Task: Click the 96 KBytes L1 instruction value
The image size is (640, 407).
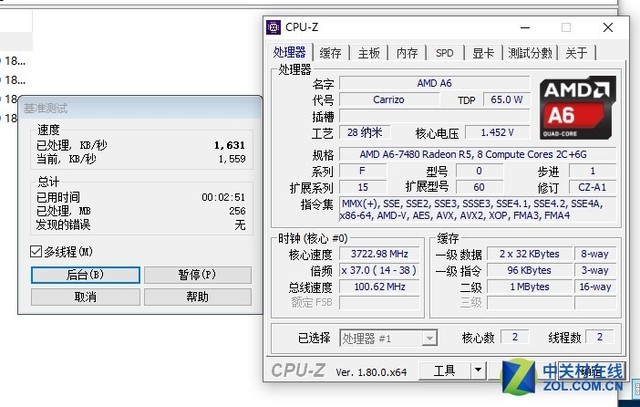Action: (x=529, y=270)
